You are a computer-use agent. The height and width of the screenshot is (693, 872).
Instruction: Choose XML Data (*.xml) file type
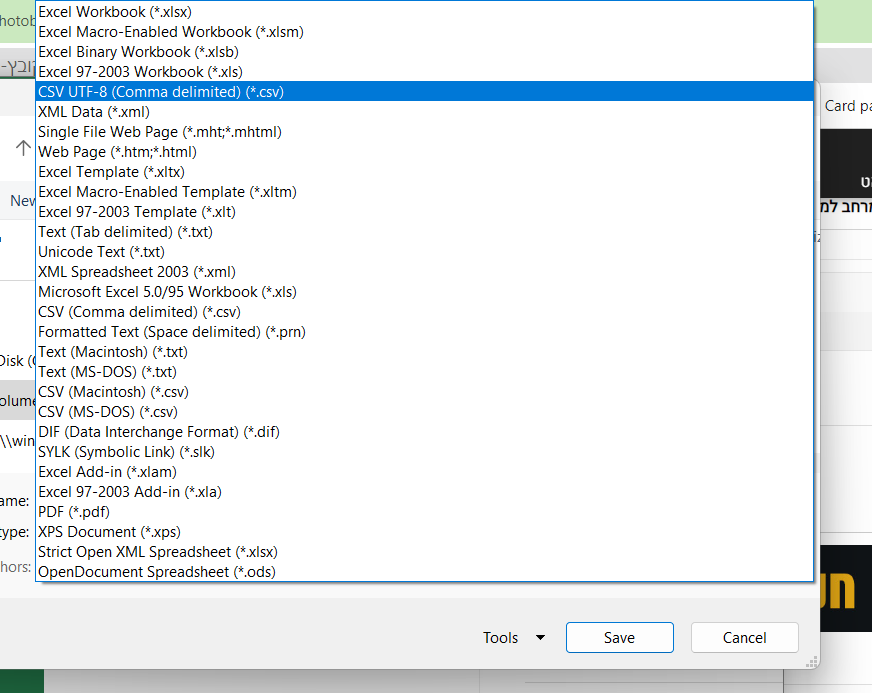click(x=93, y=112)
